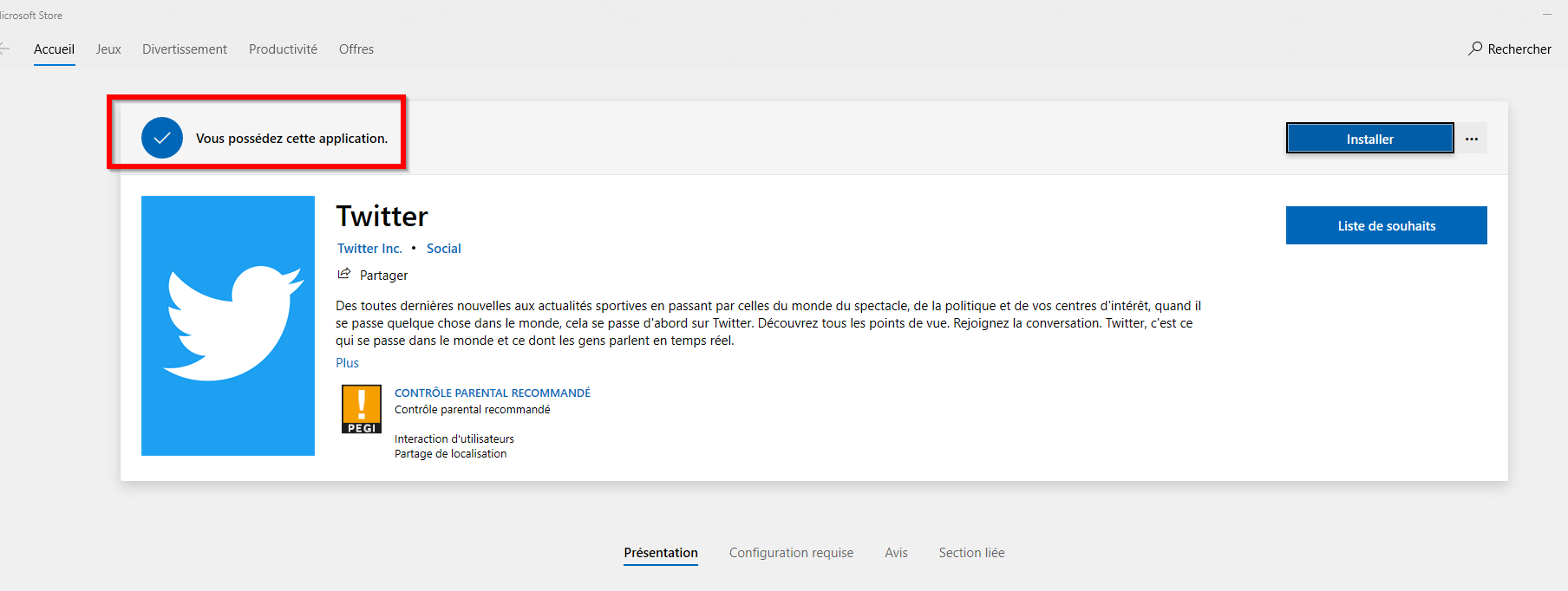The image size is (1568, 591).
Task: Expand description with the Plus link
Action: pyautogui.click(x=347, y=363)
